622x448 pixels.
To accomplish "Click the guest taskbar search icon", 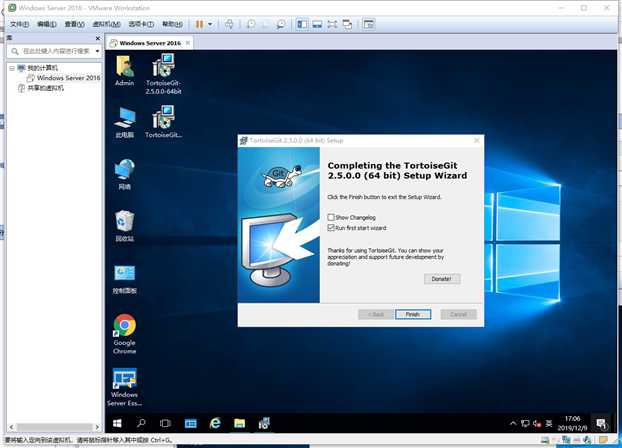I will tap(141, 423).
